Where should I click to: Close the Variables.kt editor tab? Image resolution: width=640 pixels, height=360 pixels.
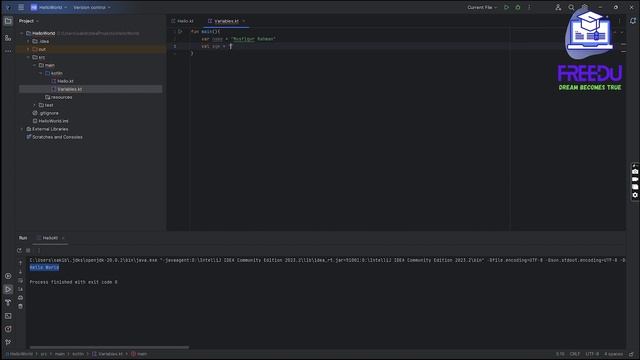click(244, 21)
